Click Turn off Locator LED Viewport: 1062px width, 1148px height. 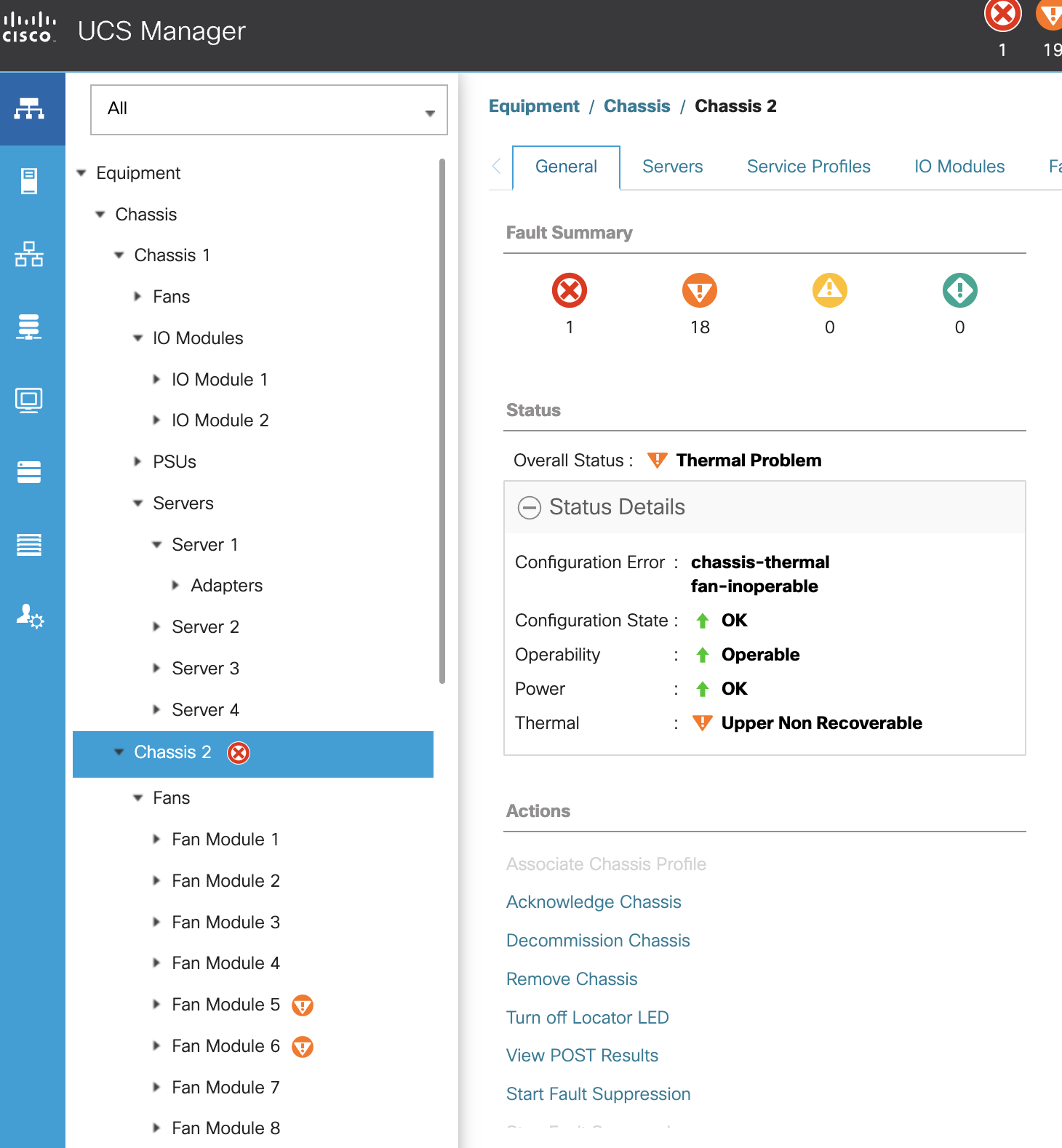point(587,1018)
